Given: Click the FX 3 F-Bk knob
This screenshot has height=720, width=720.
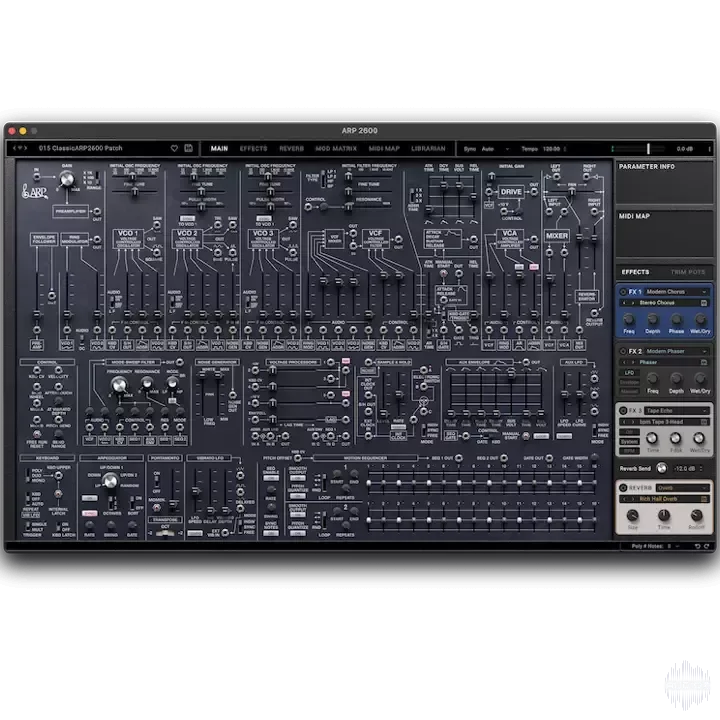Looking at the screenshot, I should point(675,438).
